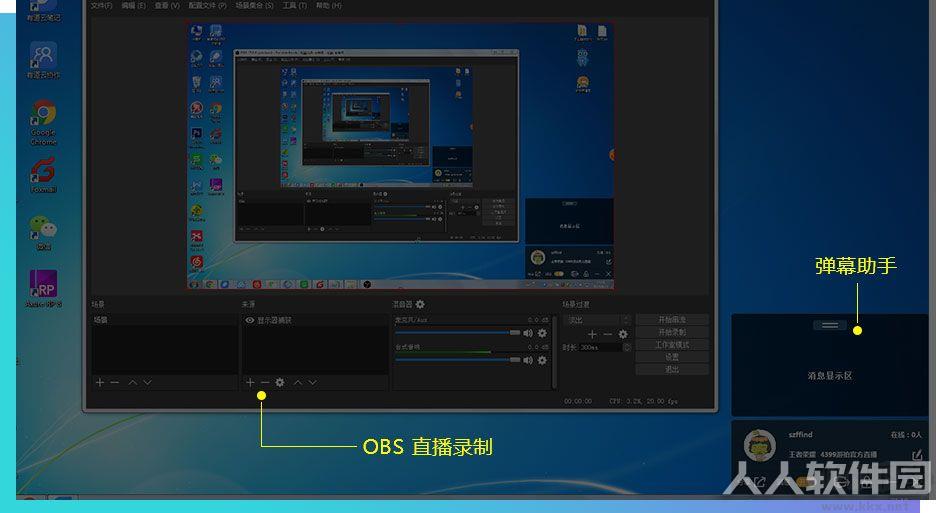Open 有道云协作 desktop icon
936x513 pixels.
pyautogui.click(x=43, y=60)
